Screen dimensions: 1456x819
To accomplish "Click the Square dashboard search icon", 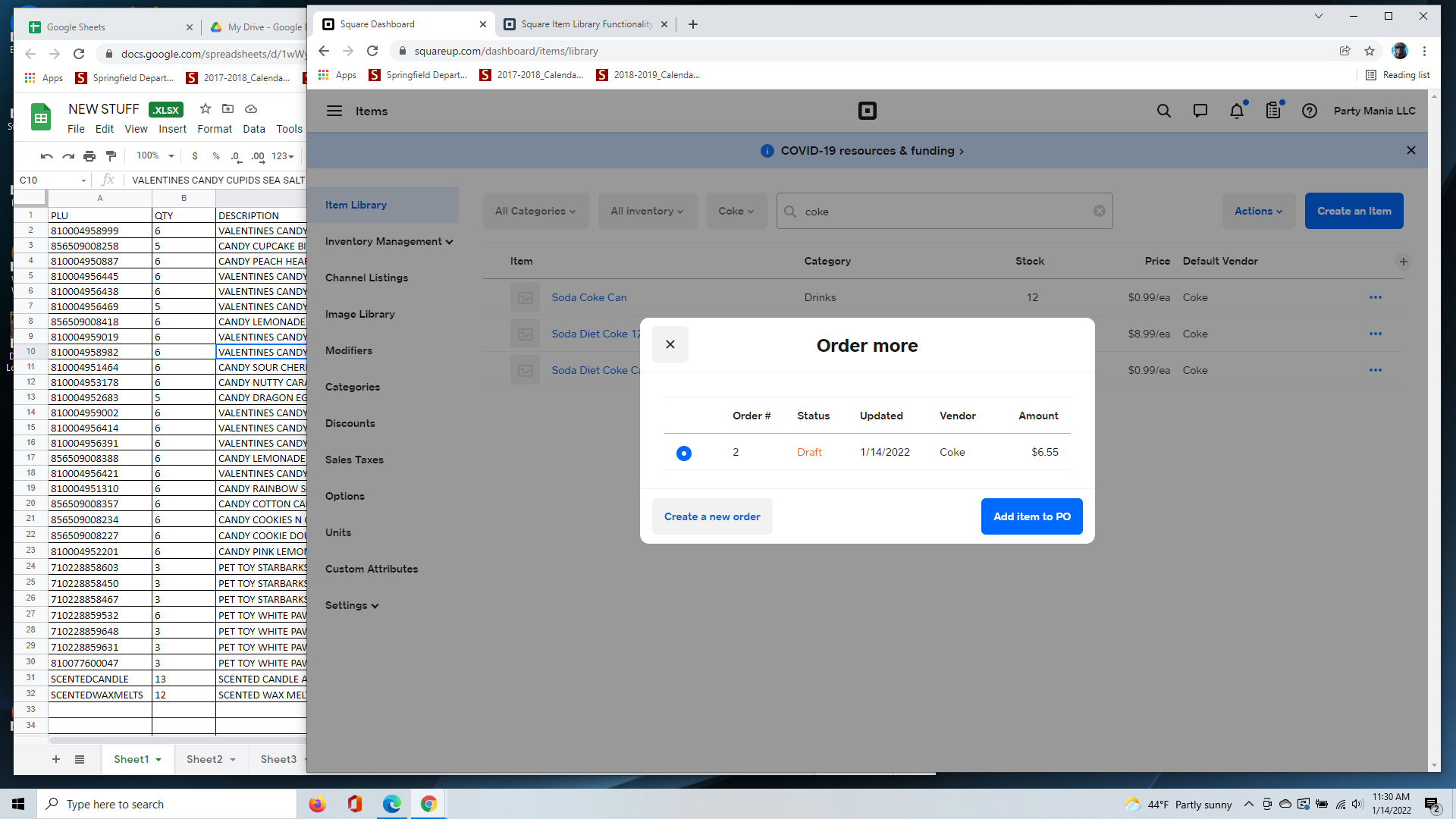I will (x=1164, y=111).
